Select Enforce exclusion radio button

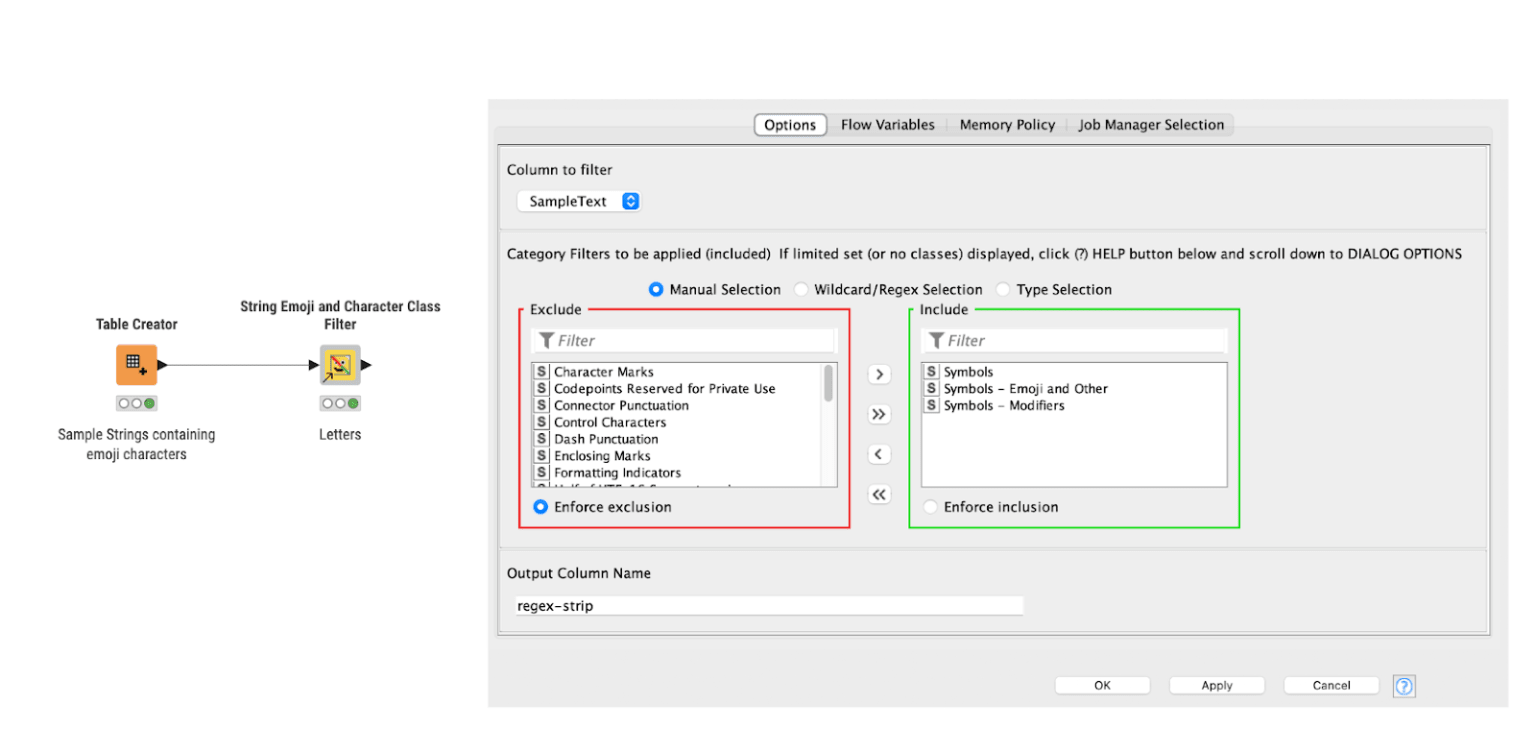tap(541, 507)
